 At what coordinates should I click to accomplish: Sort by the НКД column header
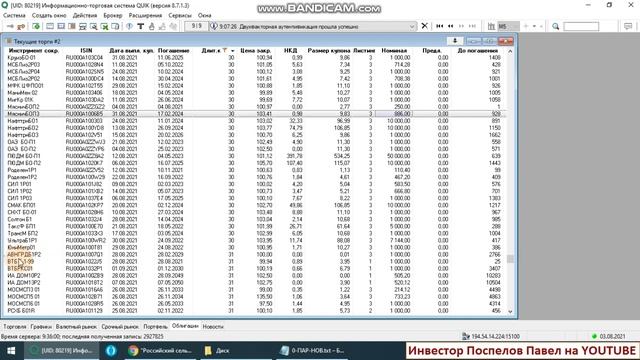pyautogui.click(x=290, y=51)
